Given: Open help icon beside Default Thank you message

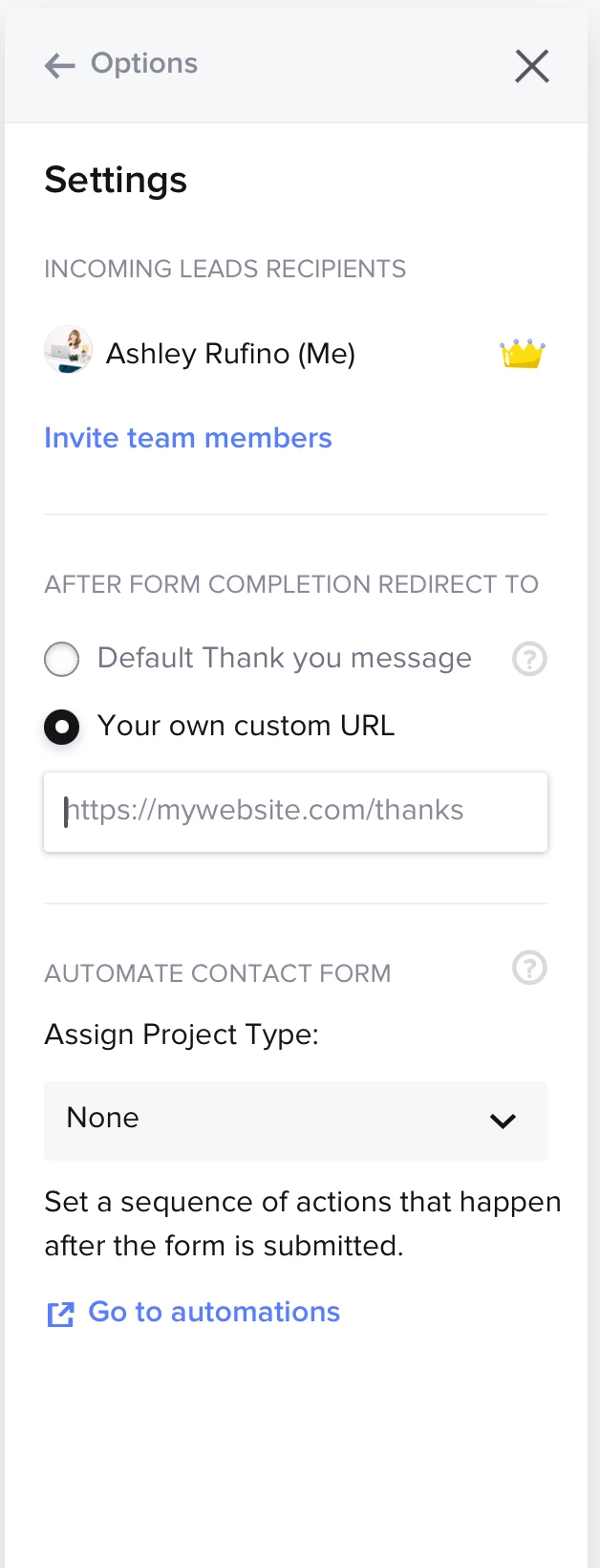Looking at the screenshot, I should click(x=529, y=659).
